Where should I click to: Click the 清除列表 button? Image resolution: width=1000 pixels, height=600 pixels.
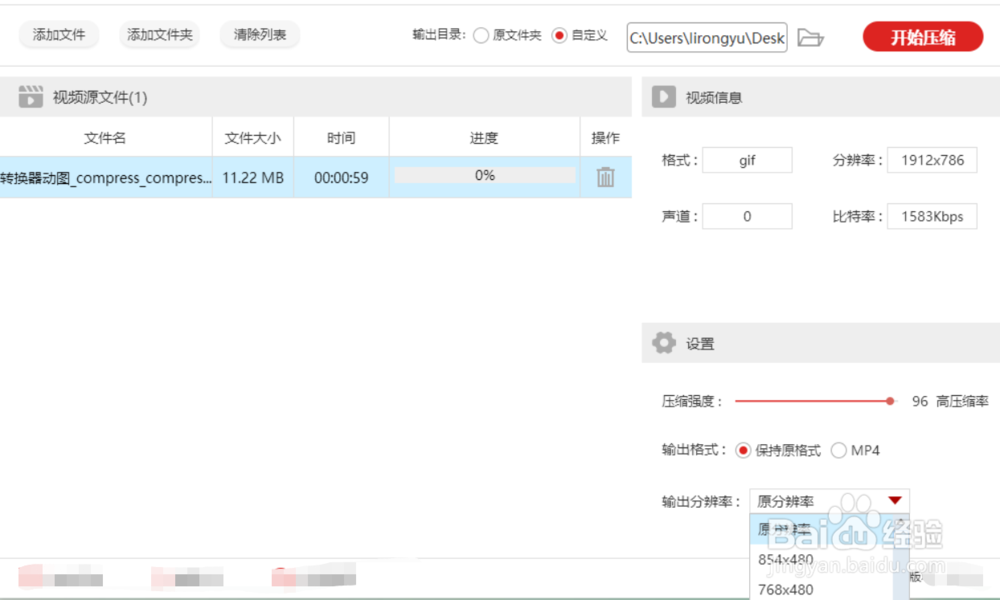click(x=259, y=34)
